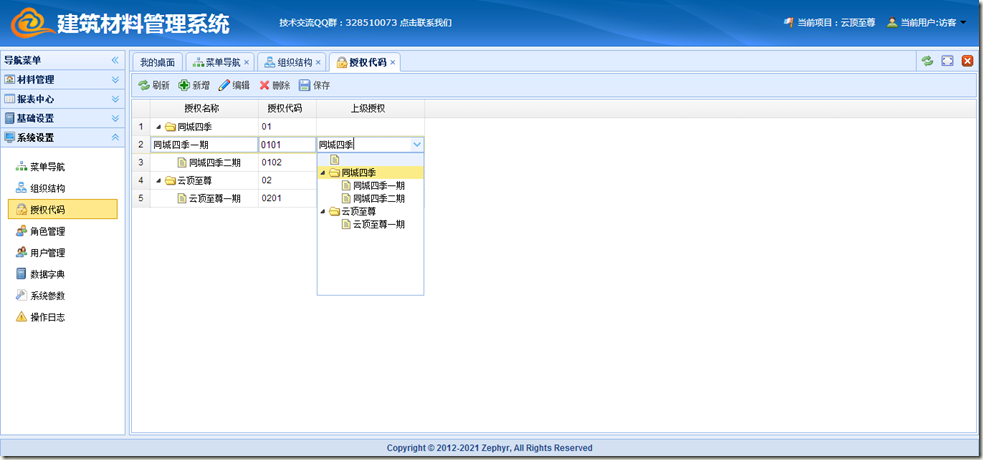Click the 点击联系我们 contact link
983x460 pixels.
coord(430,22)
